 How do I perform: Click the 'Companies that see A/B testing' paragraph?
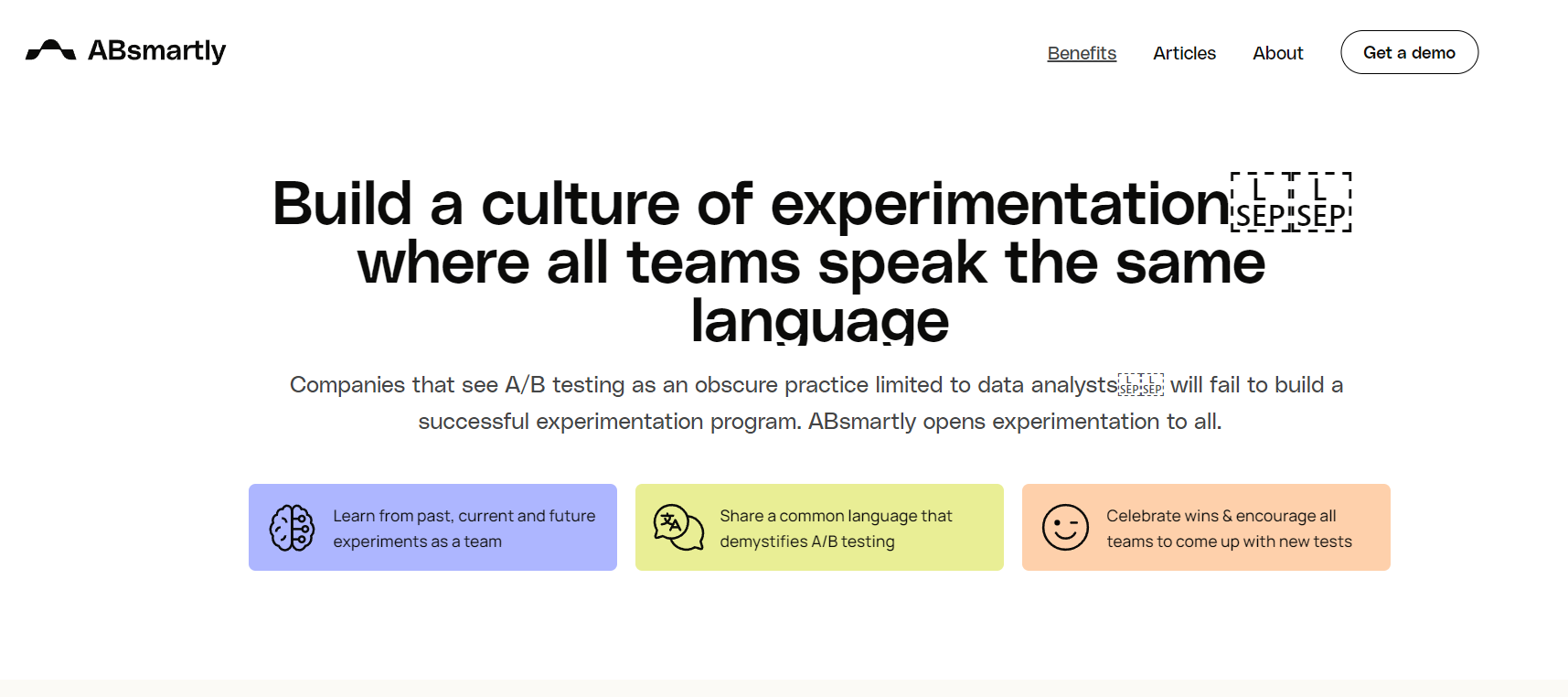pos(816,402)
